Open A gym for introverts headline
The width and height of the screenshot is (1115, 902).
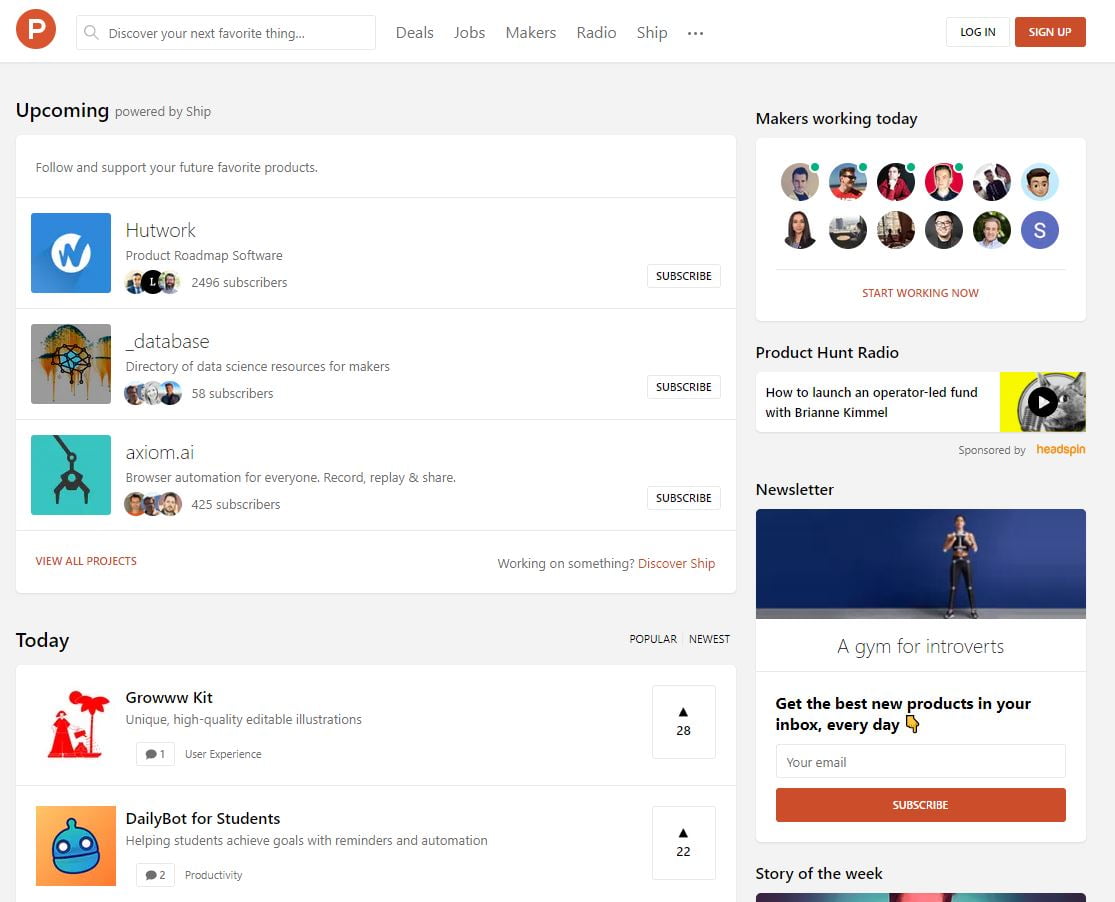(x=920, y=646)
